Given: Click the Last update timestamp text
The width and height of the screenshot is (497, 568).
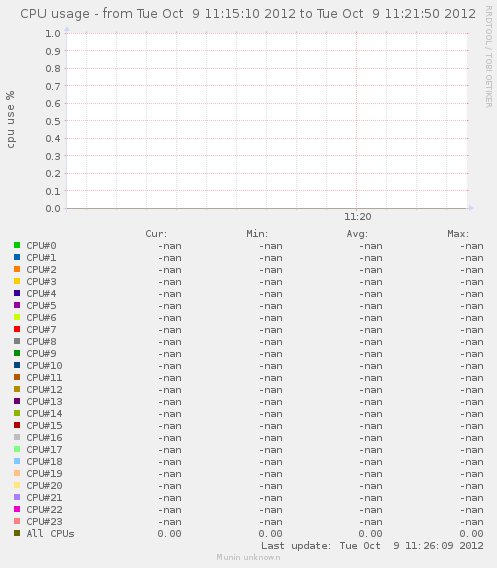Looking at the screenshot, I should point(372,546).
